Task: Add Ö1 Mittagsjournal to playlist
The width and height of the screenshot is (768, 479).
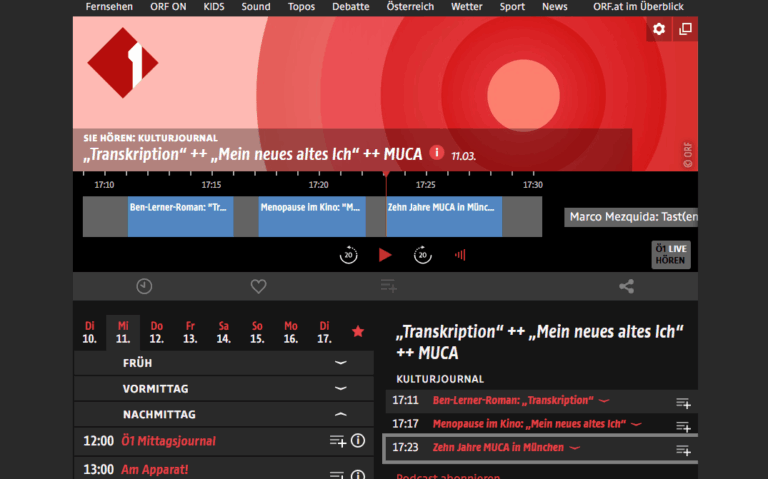Action: point(337,441)
